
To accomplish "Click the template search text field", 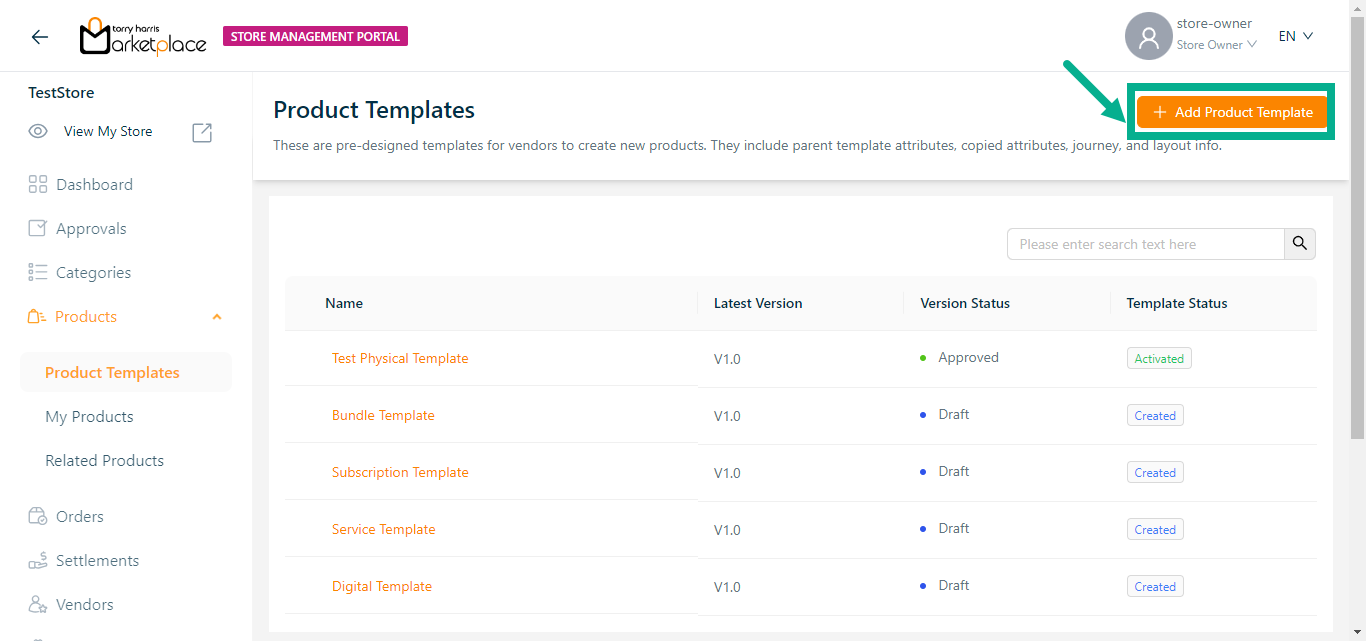I will pos(1145,244).
